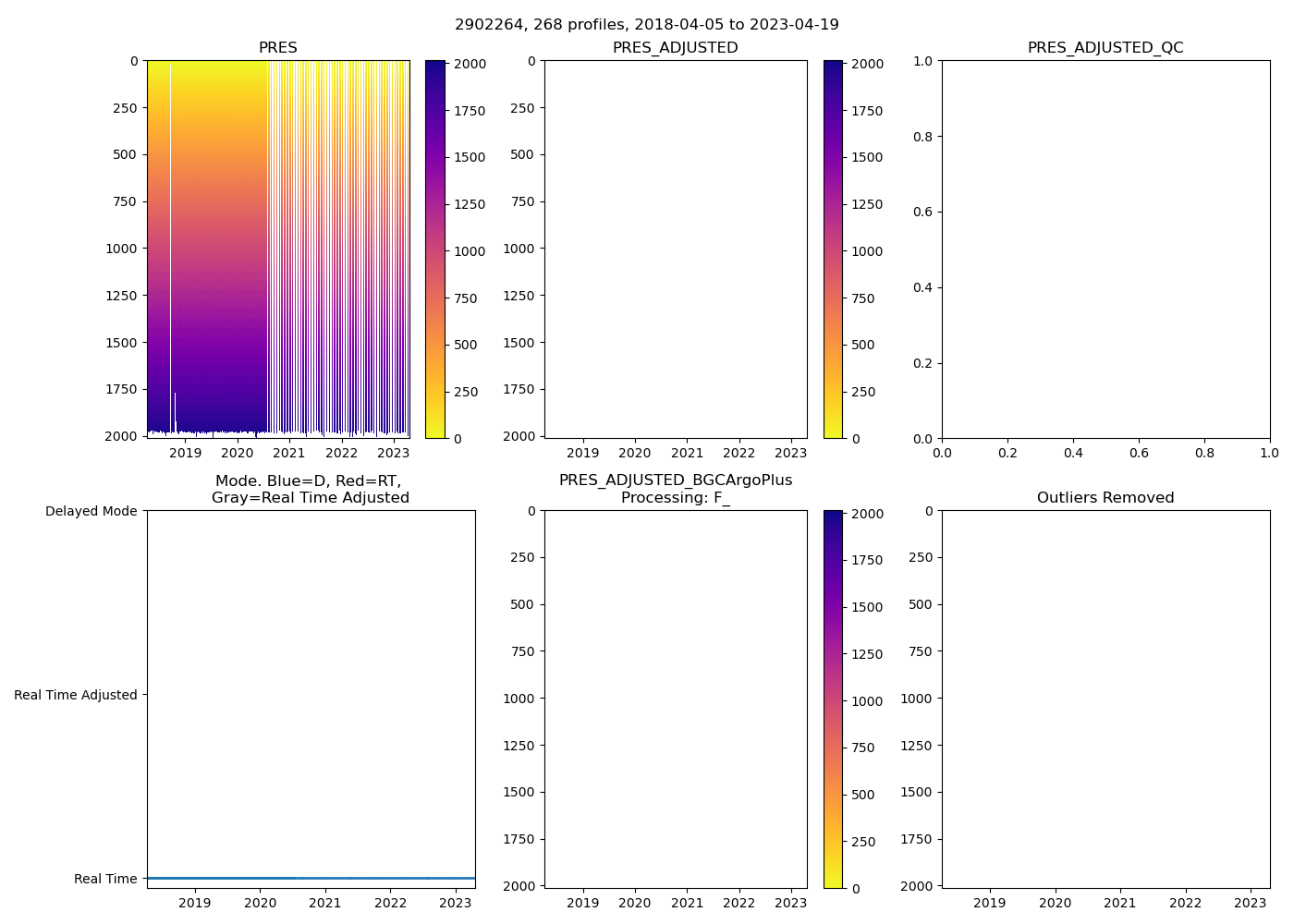Click inside the empty PRES_ADJUSTED_QC axes

(1105, 249)
